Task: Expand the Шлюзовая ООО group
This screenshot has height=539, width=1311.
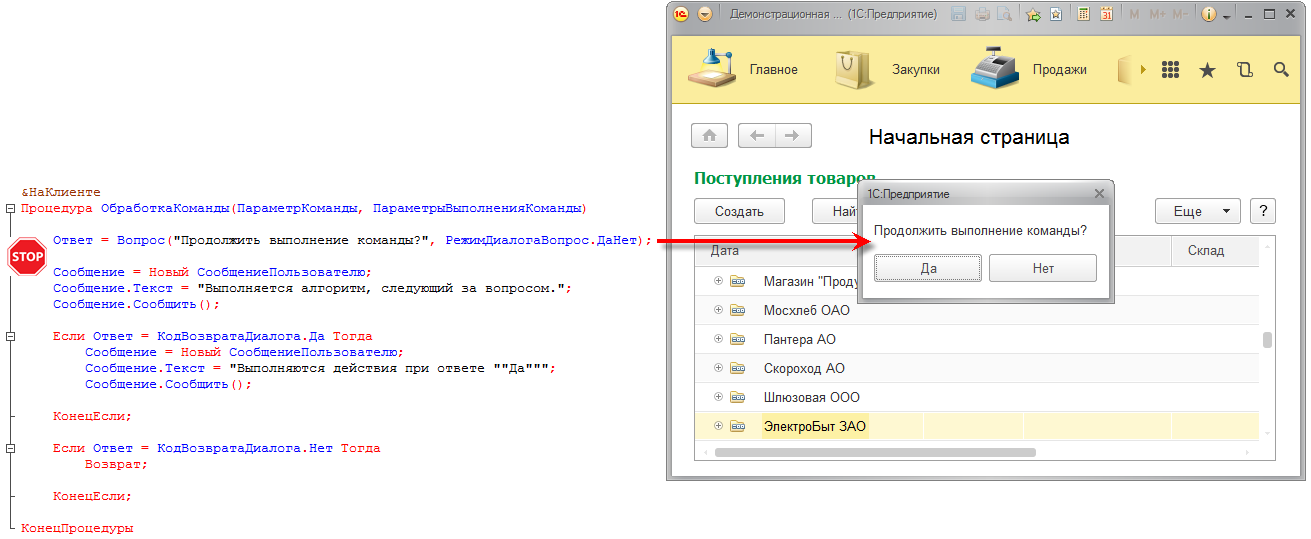Action: click(718, 397)
